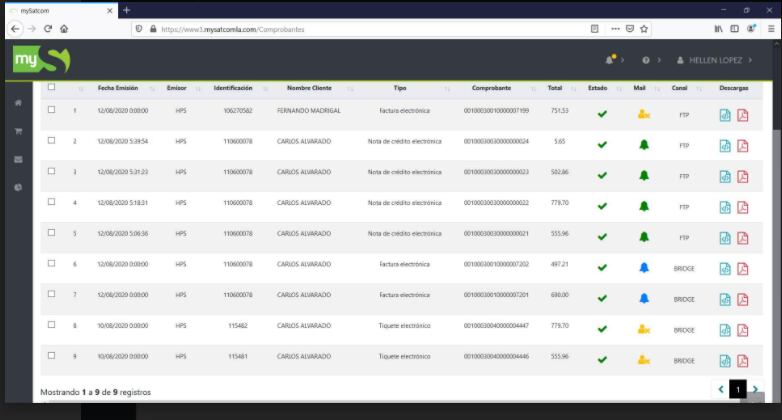Open envelope icon in left sidebar

[17, 159]
